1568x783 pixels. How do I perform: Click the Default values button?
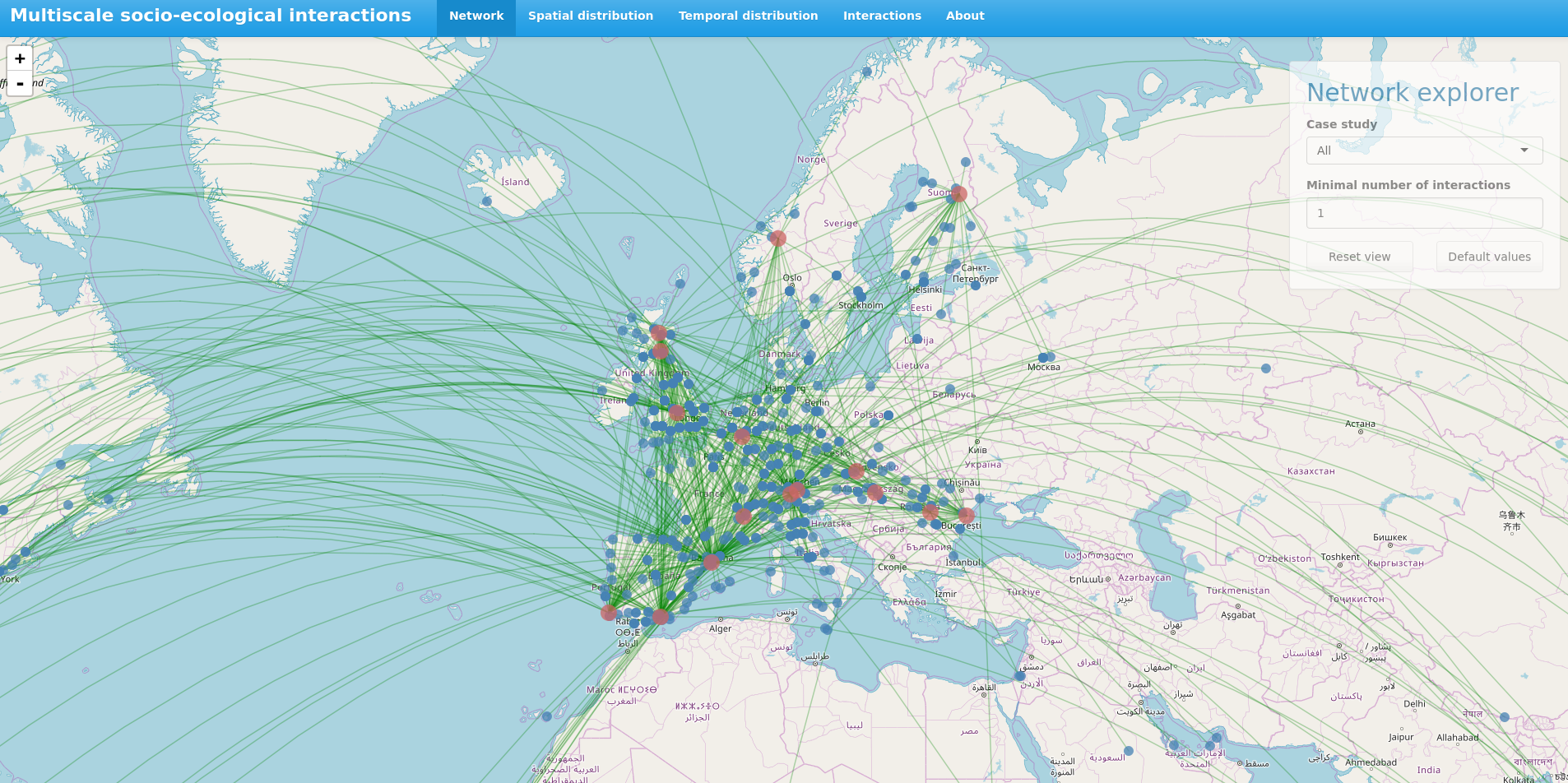pyautogui.click(x=1489, y=257)
